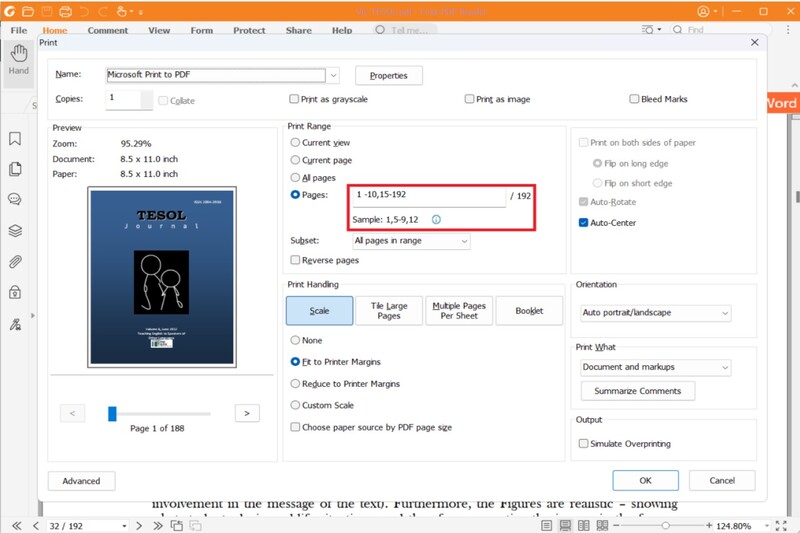Open the Attachments paperclip panel
The height and width of the screenshot is (533, 800).
(15, 262)
